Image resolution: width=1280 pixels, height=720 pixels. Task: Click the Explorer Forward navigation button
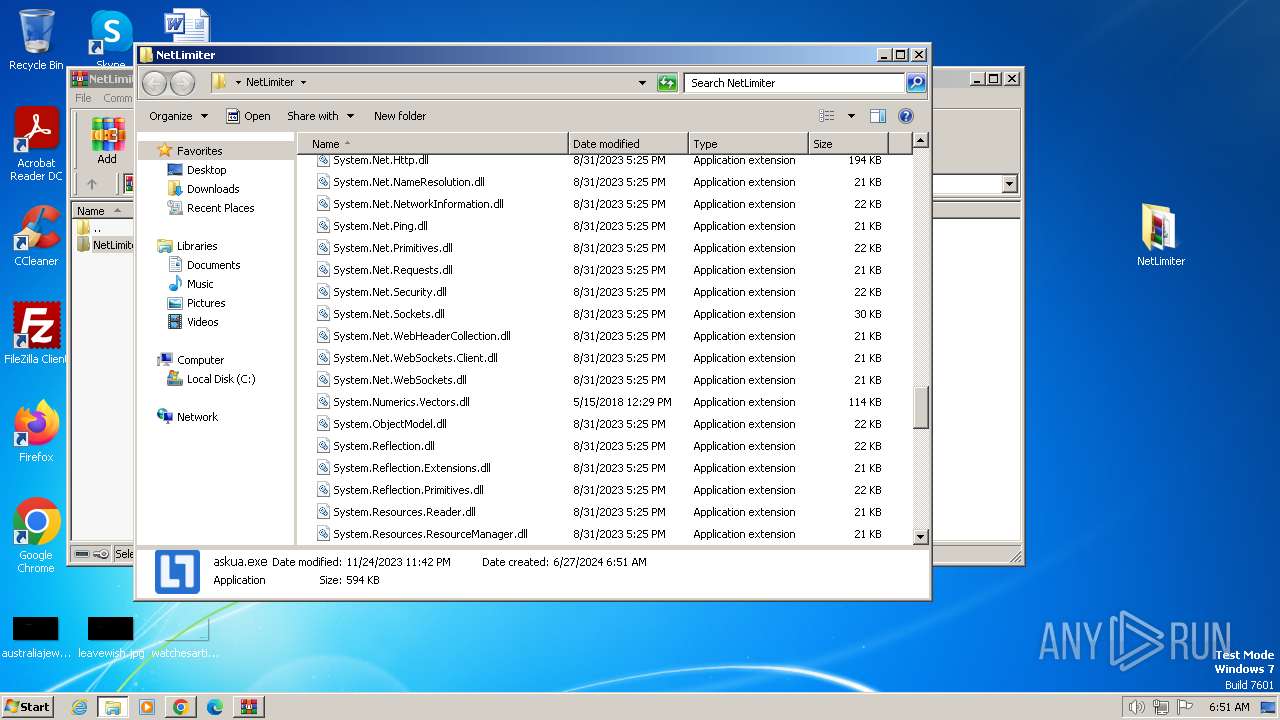pyautogui.click(x=182, y=83)
